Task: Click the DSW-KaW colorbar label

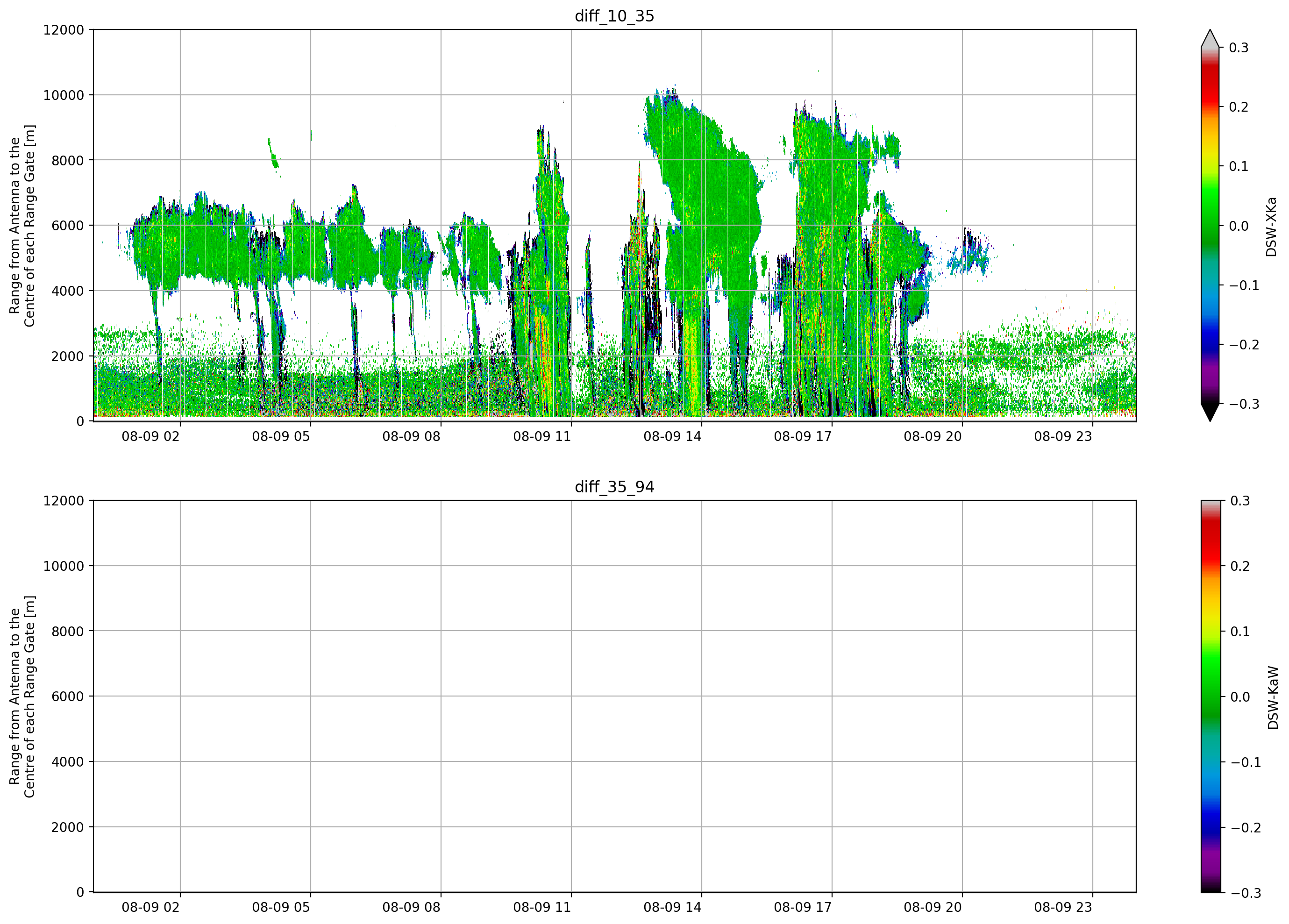Action: pos(1273,697)
